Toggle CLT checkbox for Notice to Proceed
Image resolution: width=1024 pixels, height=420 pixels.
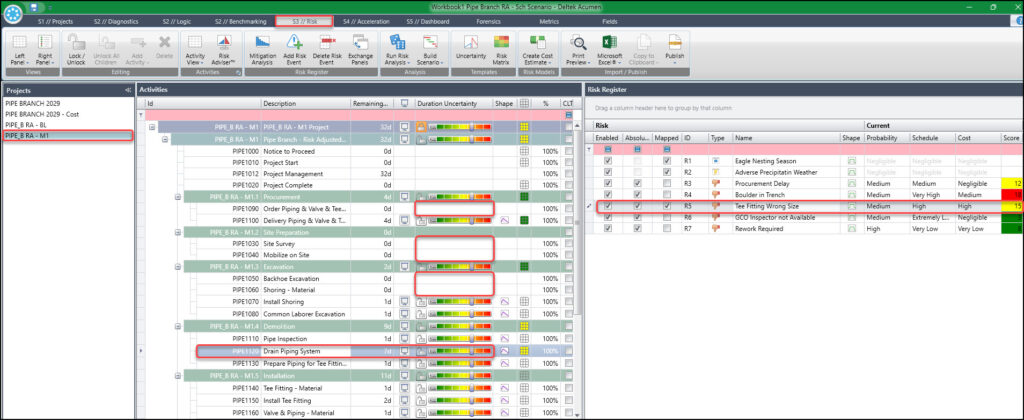tap(569, 152)
